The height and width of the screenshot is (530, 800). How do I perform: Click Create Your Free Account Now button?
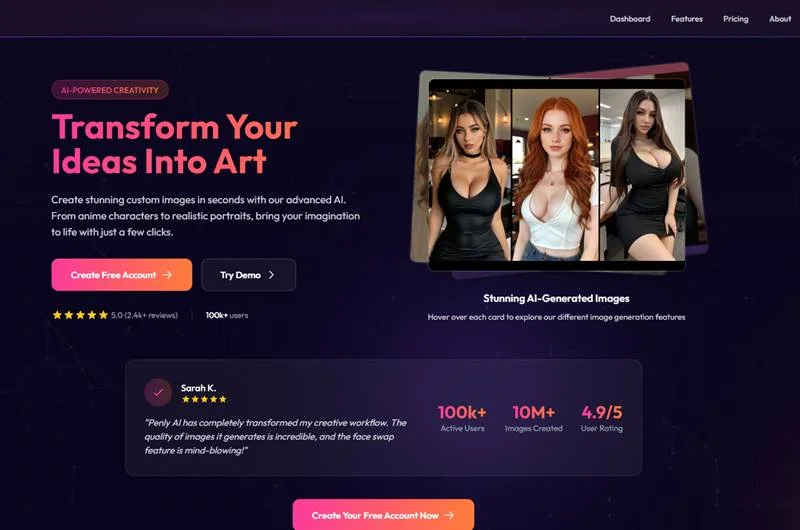click(383, 514)
